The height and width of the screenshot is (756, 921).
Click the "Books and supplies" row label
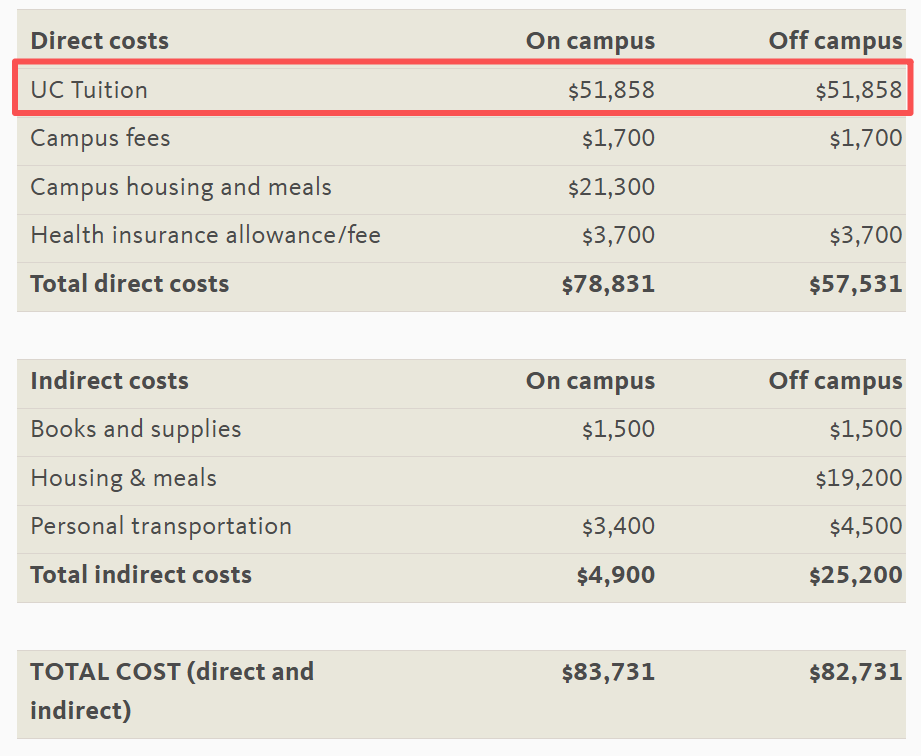pos(136,430)
